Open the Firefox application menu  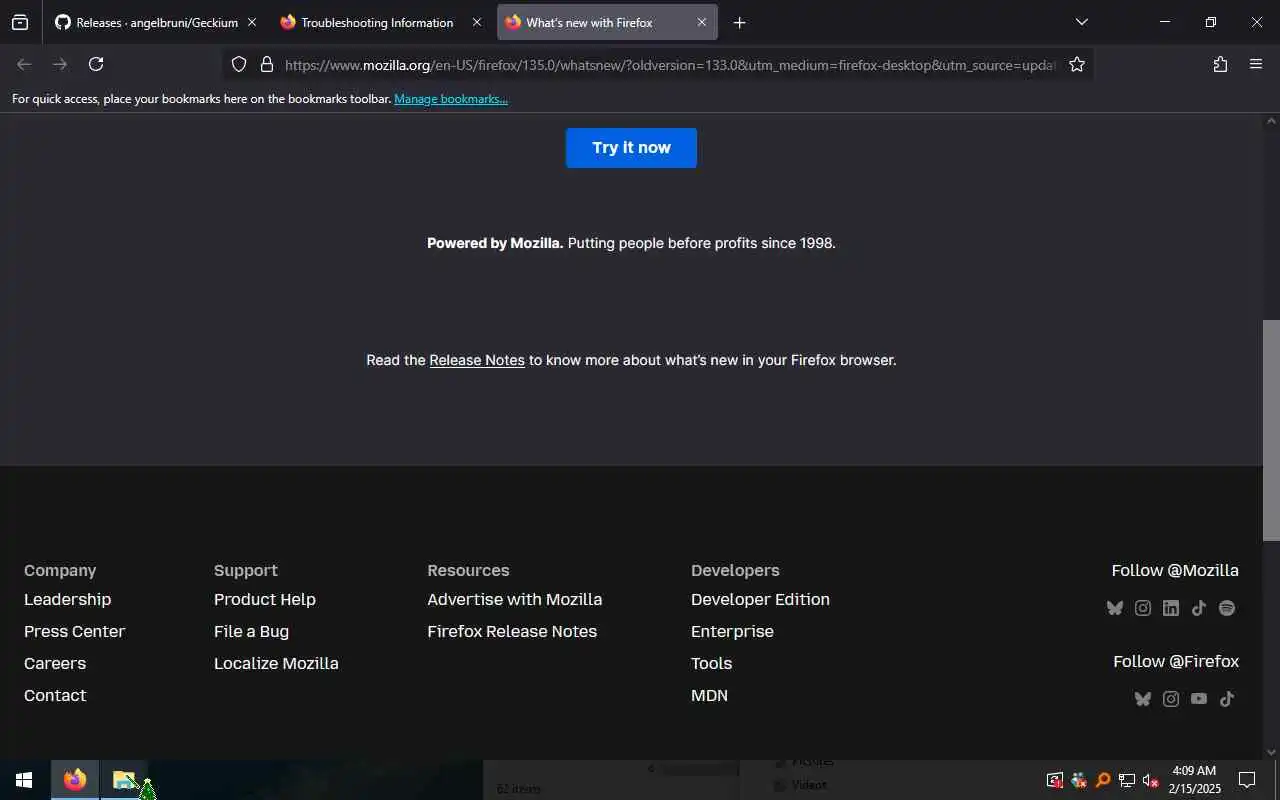coord(1256,64)
